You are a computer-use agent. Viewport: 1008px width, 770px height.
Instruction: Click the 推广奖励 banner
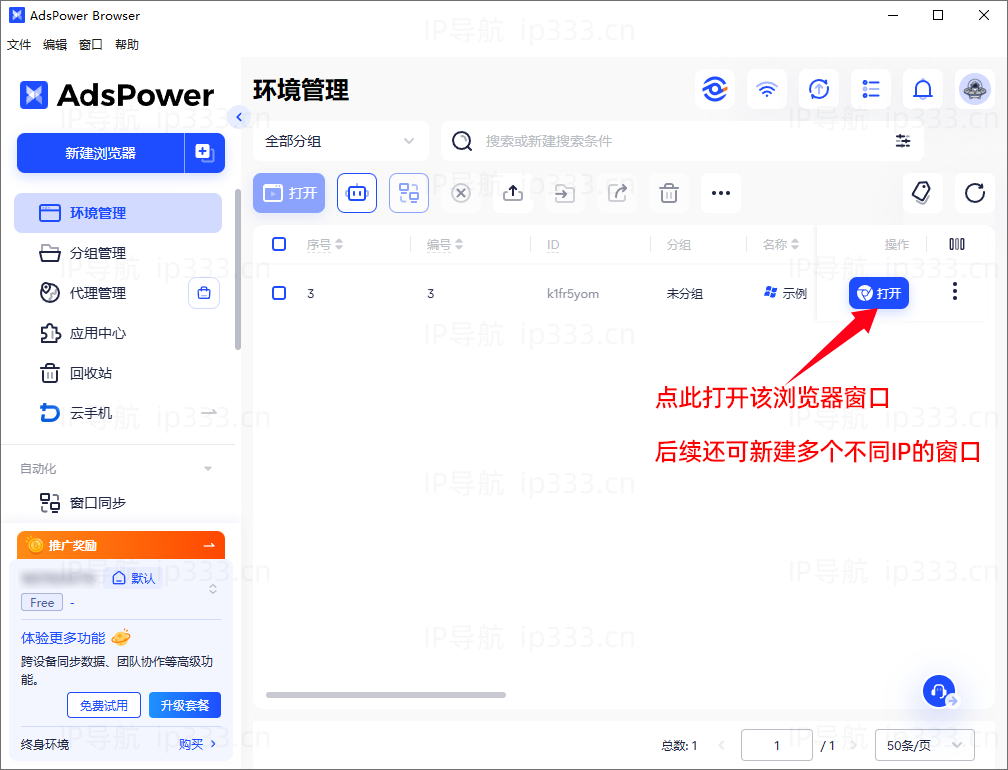[x=121, y=545]
